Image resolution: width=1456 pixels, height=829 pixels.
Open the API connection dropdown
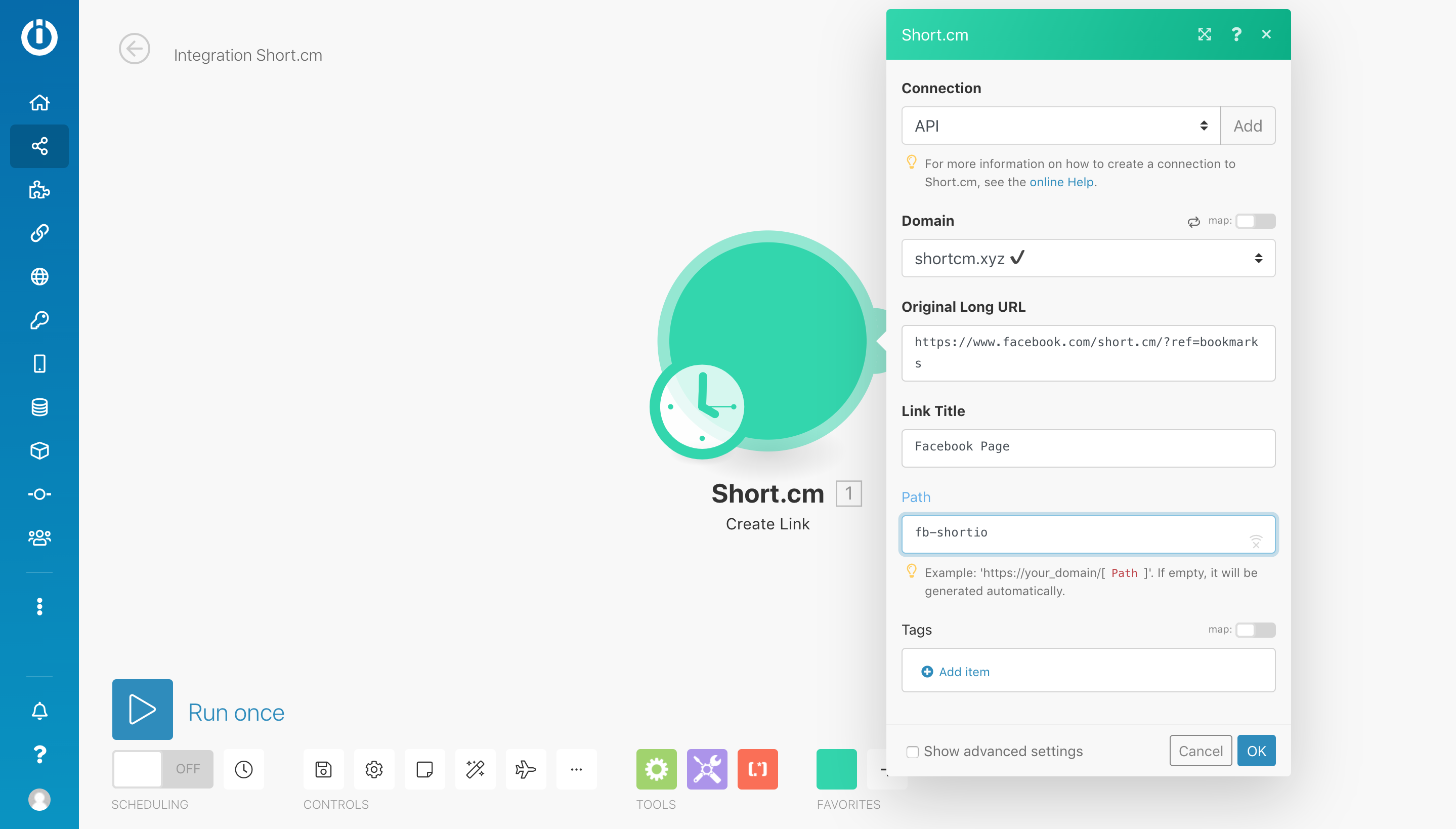(1060, 126)
